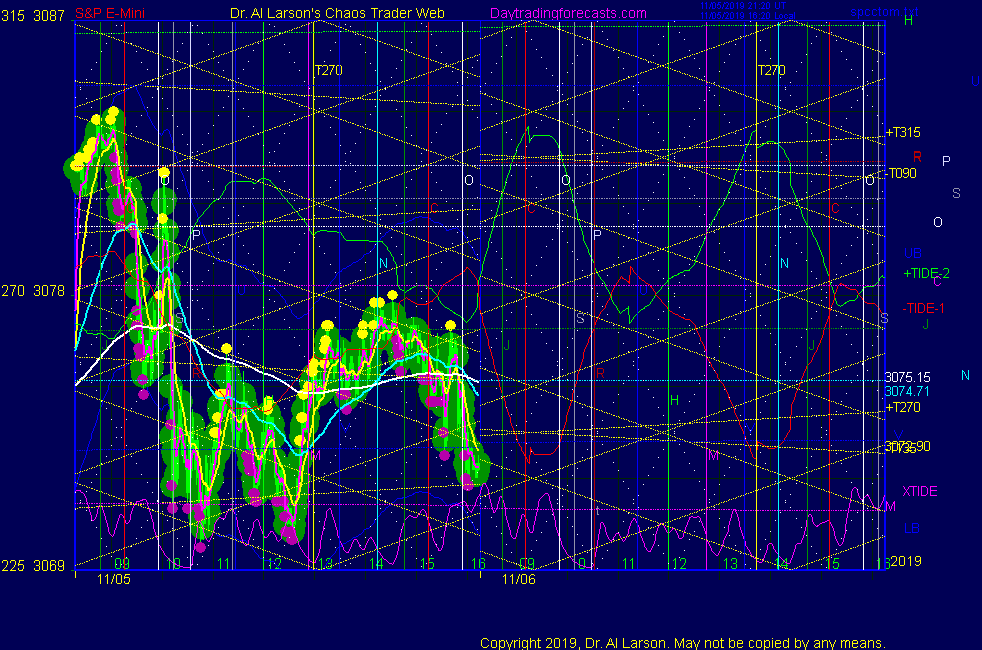Click the green "+TIDE-2" legend label
Image resolution: width=982 pixels, height=650 pixels.
pos(927,274)
